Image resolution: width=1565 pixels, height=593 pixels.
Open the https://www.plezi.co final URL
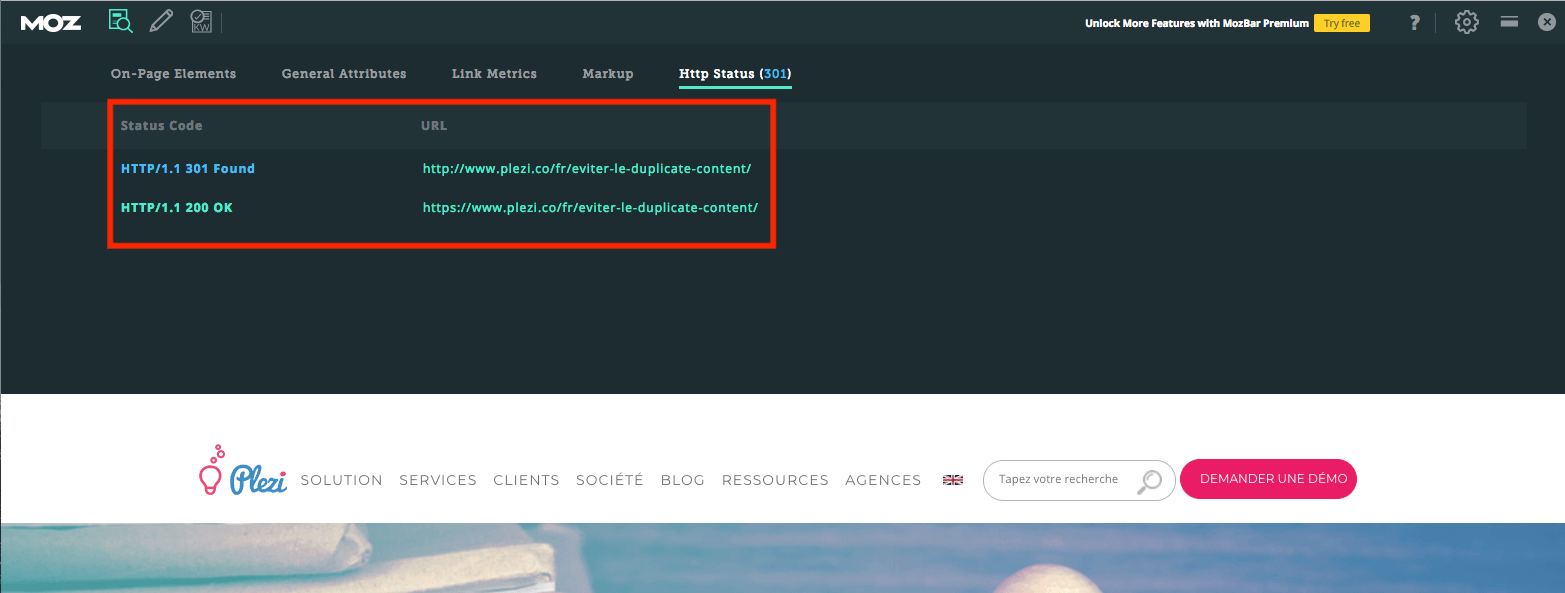click(590, 208)
